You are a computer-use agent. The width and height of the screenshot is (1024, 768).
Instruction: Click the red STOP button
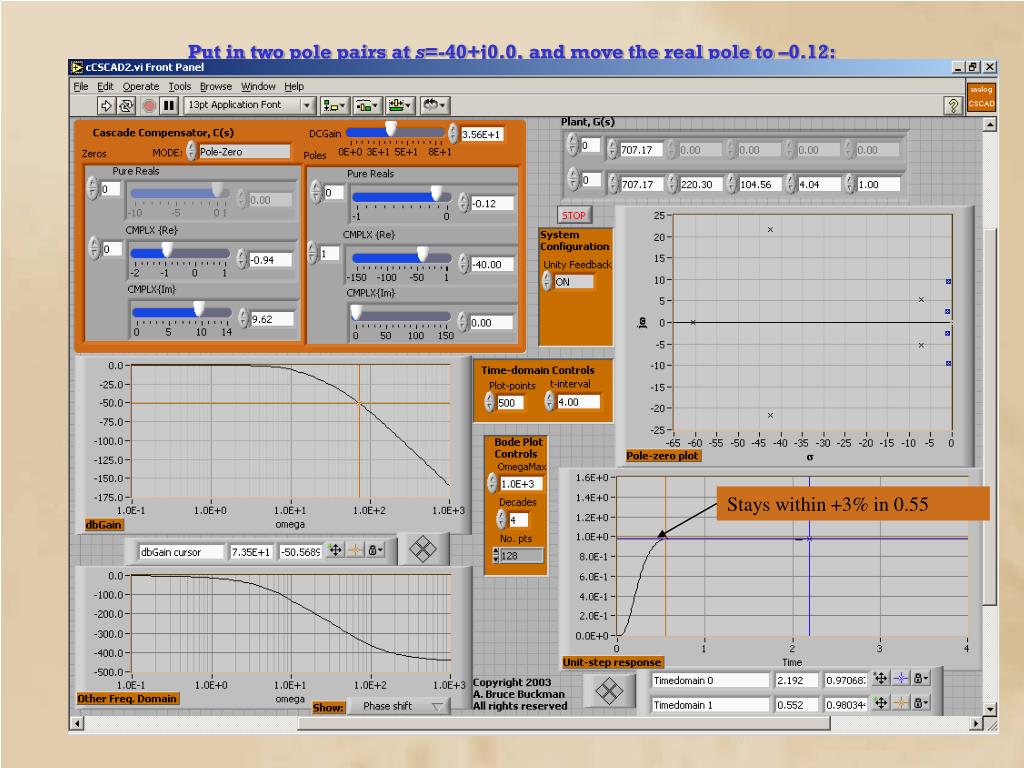pyautogui.click(x=573, y=216)
